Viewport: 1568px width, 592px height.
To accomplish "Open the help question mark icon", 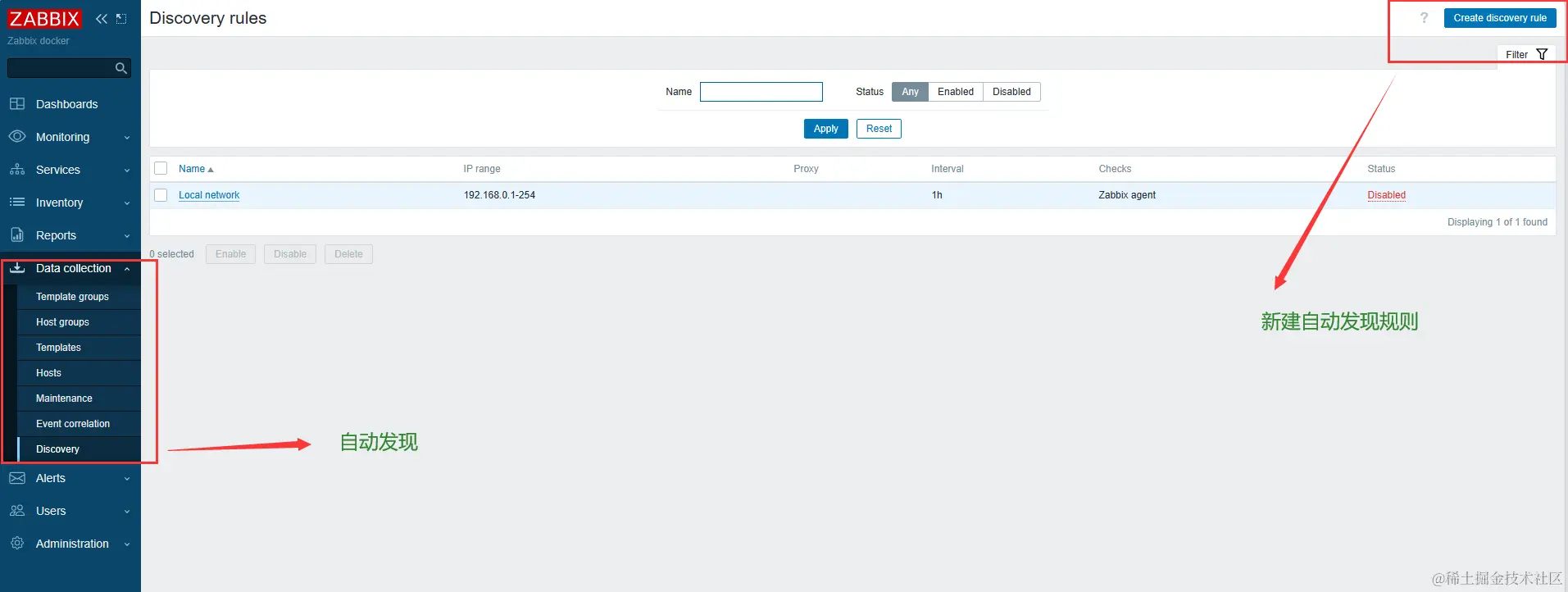I will tap(1424, 18).
